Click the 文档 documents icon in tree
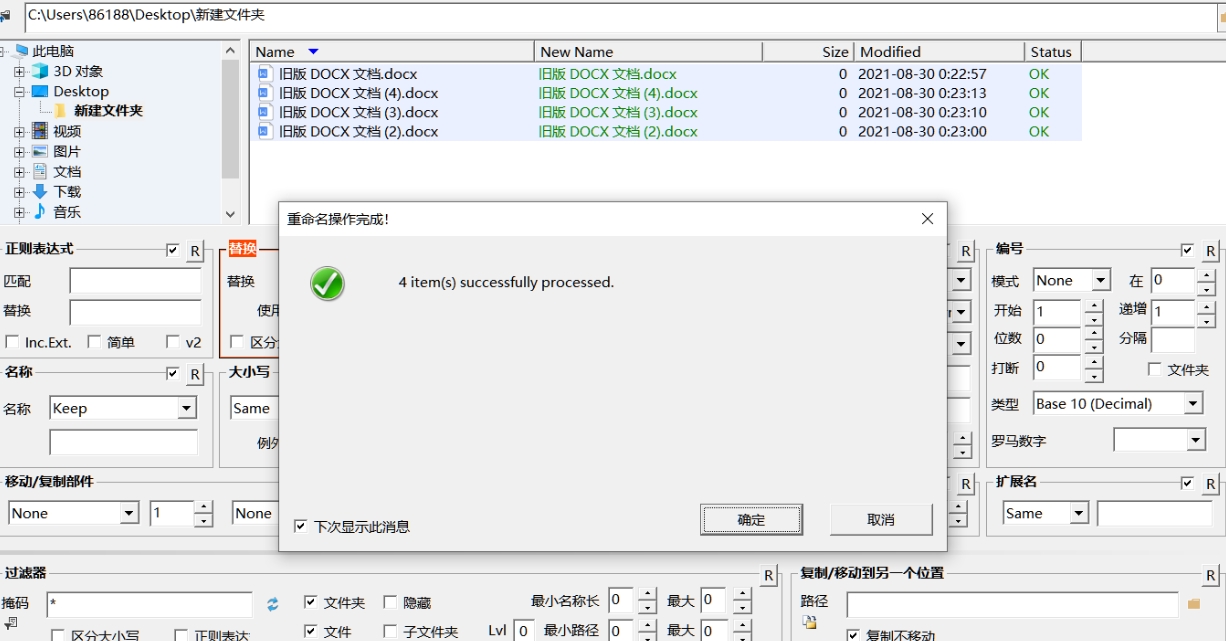Viewport: 1226px width, 641px height. click(x=40, y=171)
